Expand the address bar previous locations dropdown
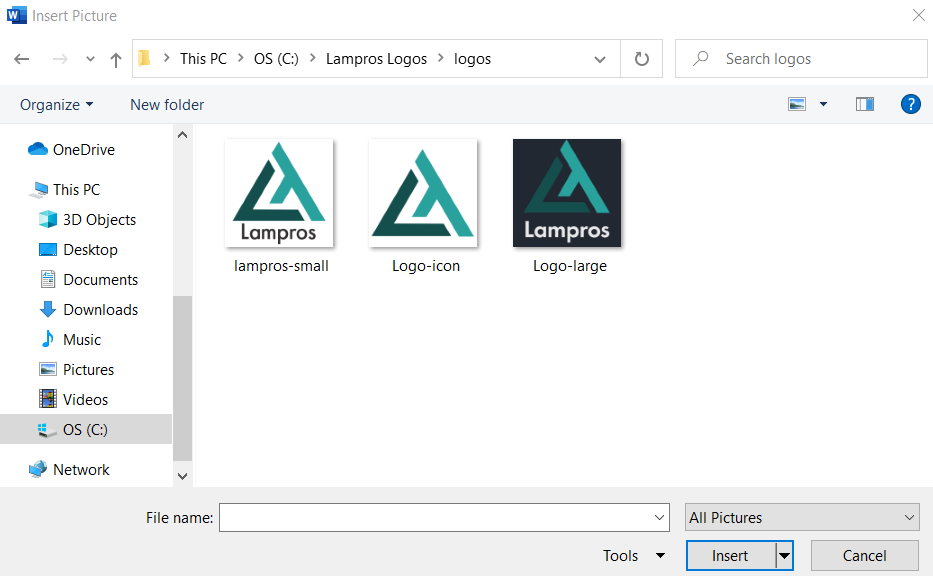Screen dimensions: 933x576 coord(600,59)
